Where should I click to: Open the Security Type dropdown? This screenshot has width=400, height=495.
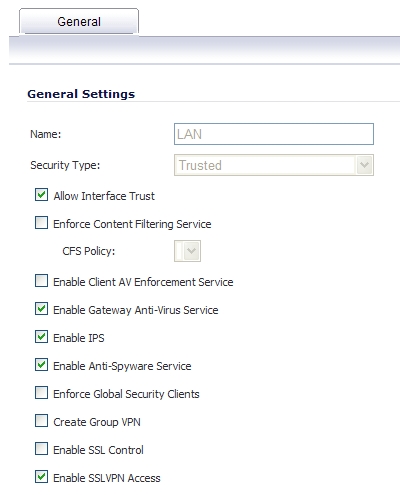[x=274, y=165]
